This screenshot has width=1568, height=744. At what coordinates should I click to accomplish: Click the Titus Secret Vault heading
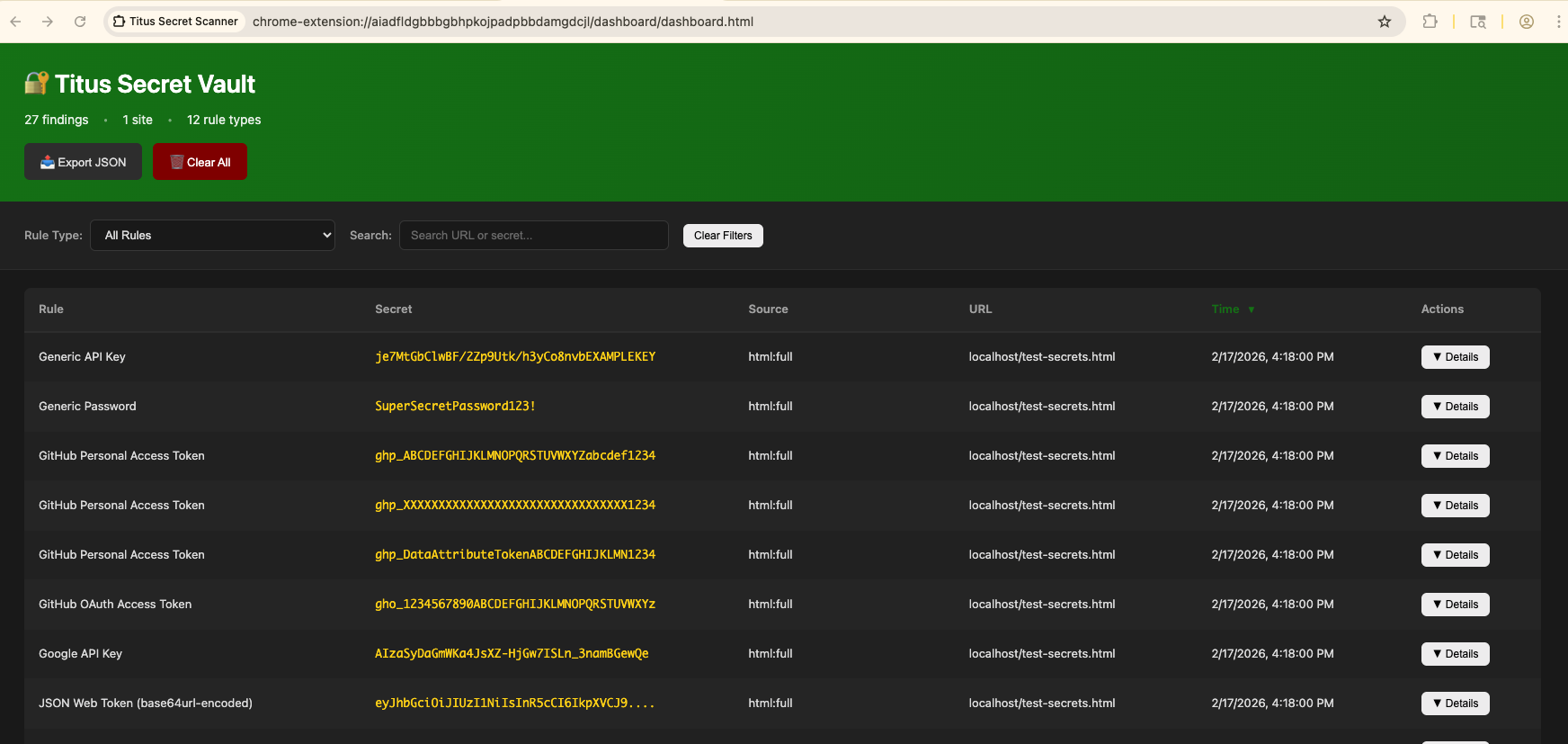click(x=155, y=84)
